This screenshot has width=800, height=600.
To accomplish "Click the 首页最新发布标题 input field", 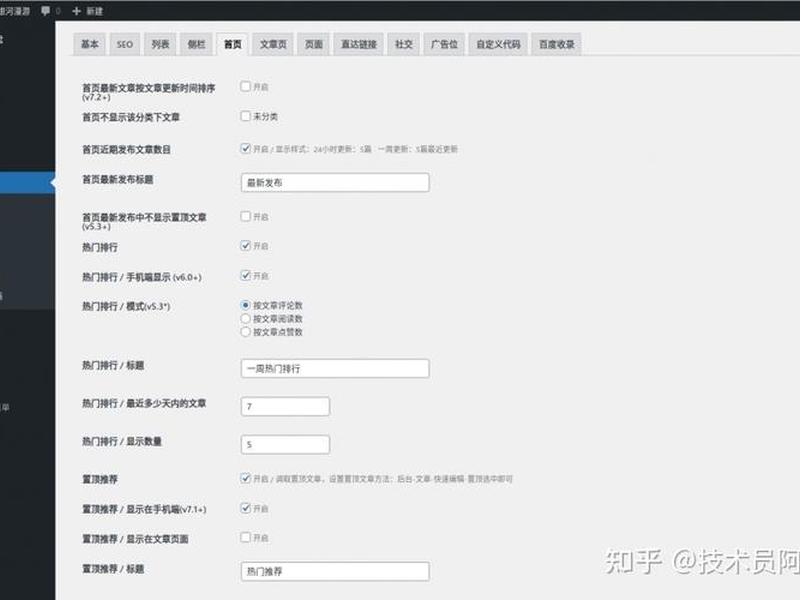I will click(x=335, y=183).
